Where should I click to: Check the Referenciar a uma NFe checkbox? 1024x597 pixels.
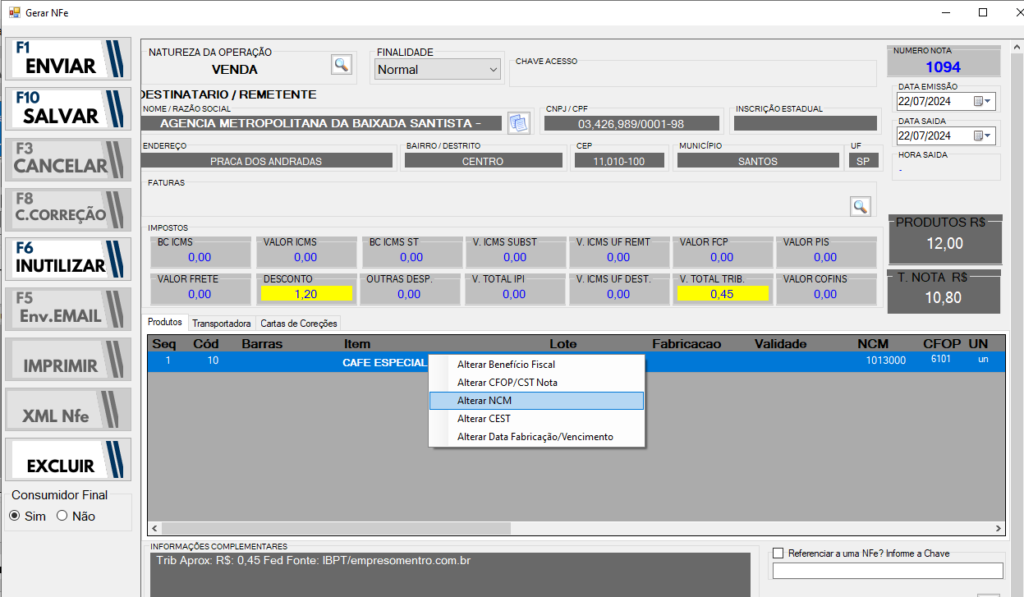pyautogui.click(x=779, y=553)
